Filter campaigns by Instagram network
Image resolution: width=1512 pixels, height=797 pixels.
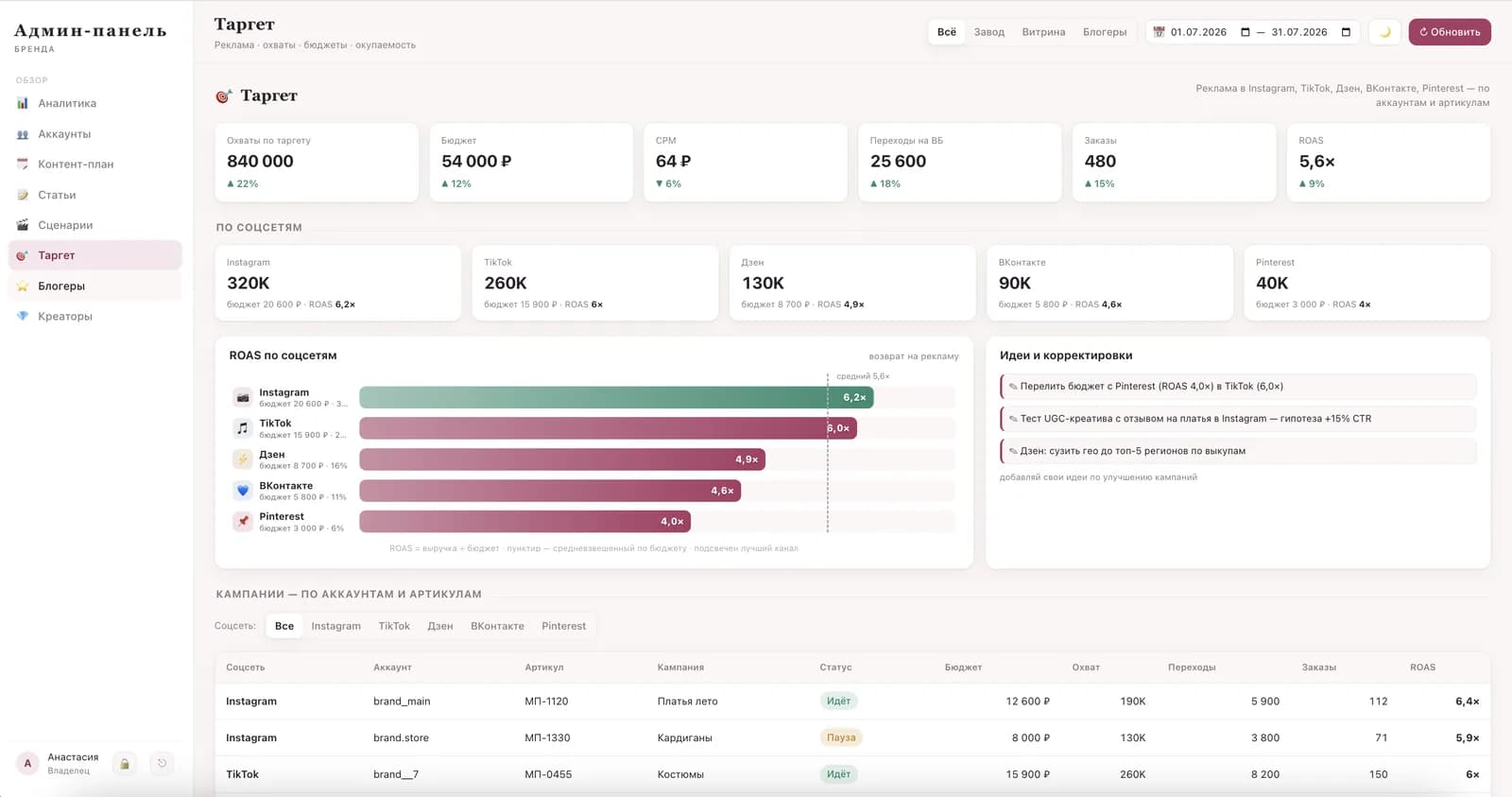336,626
